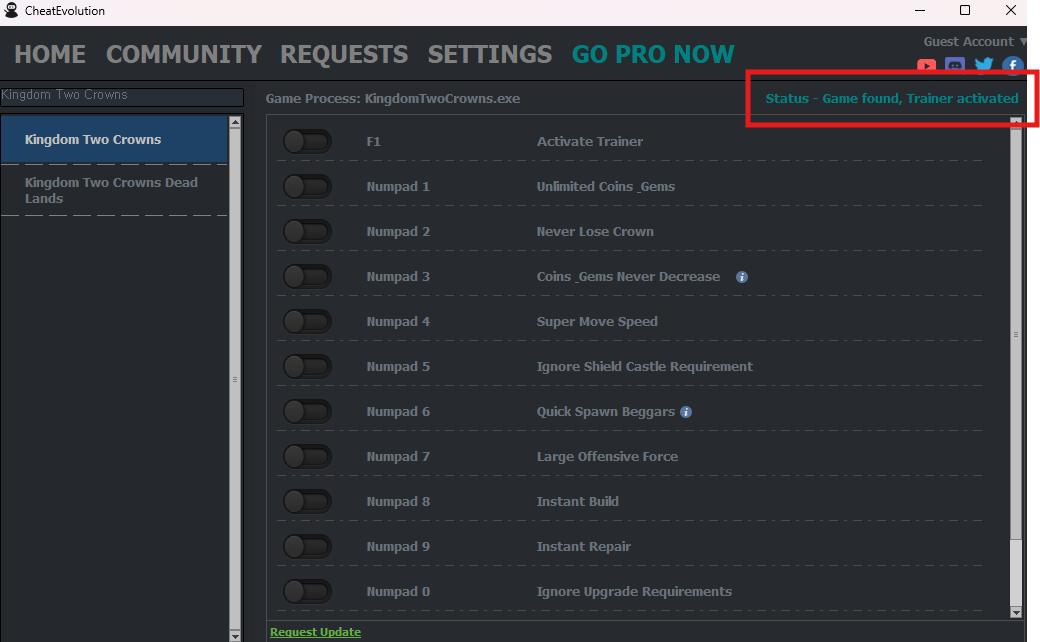1040x642 pixels.
Task: Click the Numpad 0 hotkey label
Action: tap(398, 592)
